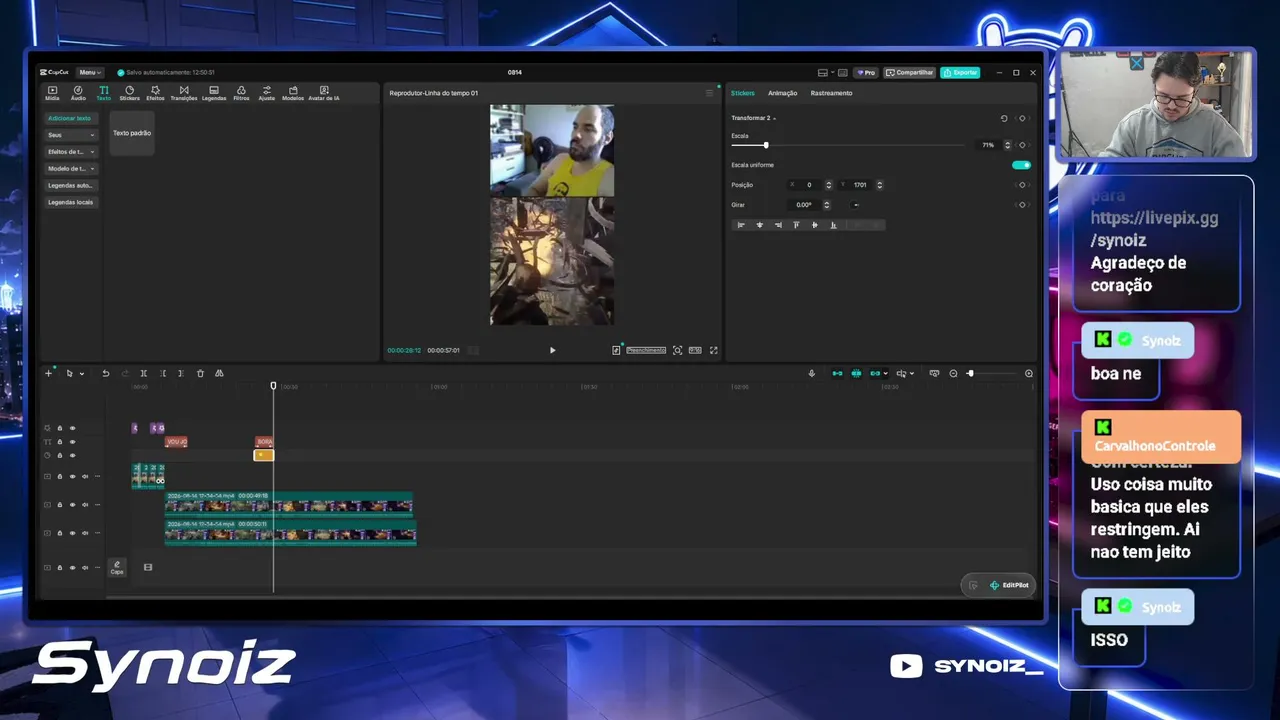Open the Efeitos panel icon
This screenshot has height=720, width=1280.
click(x=155, y=93)
